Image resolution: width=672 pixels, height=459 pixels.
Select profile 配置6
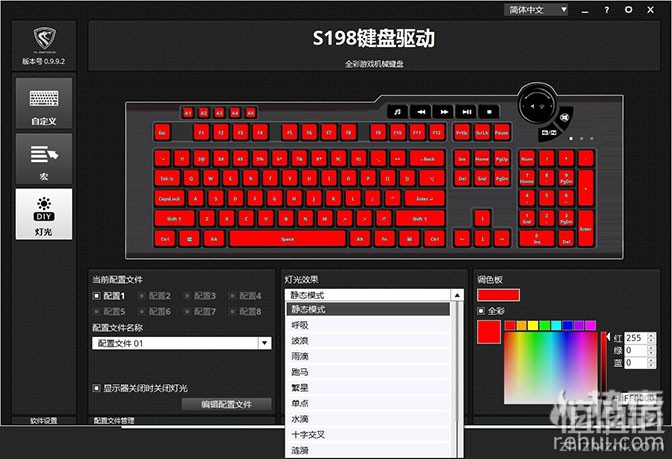155,312
